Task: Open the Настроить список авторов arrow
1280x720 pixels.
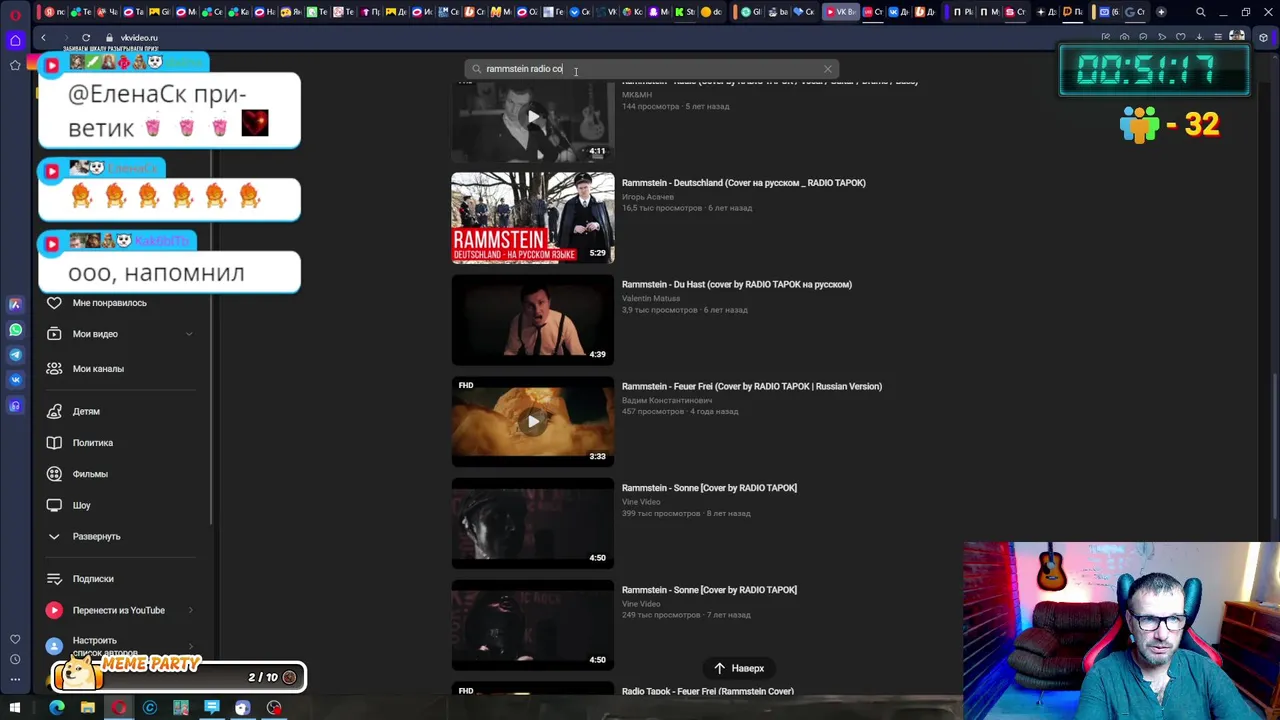Action: coord(190,647)
